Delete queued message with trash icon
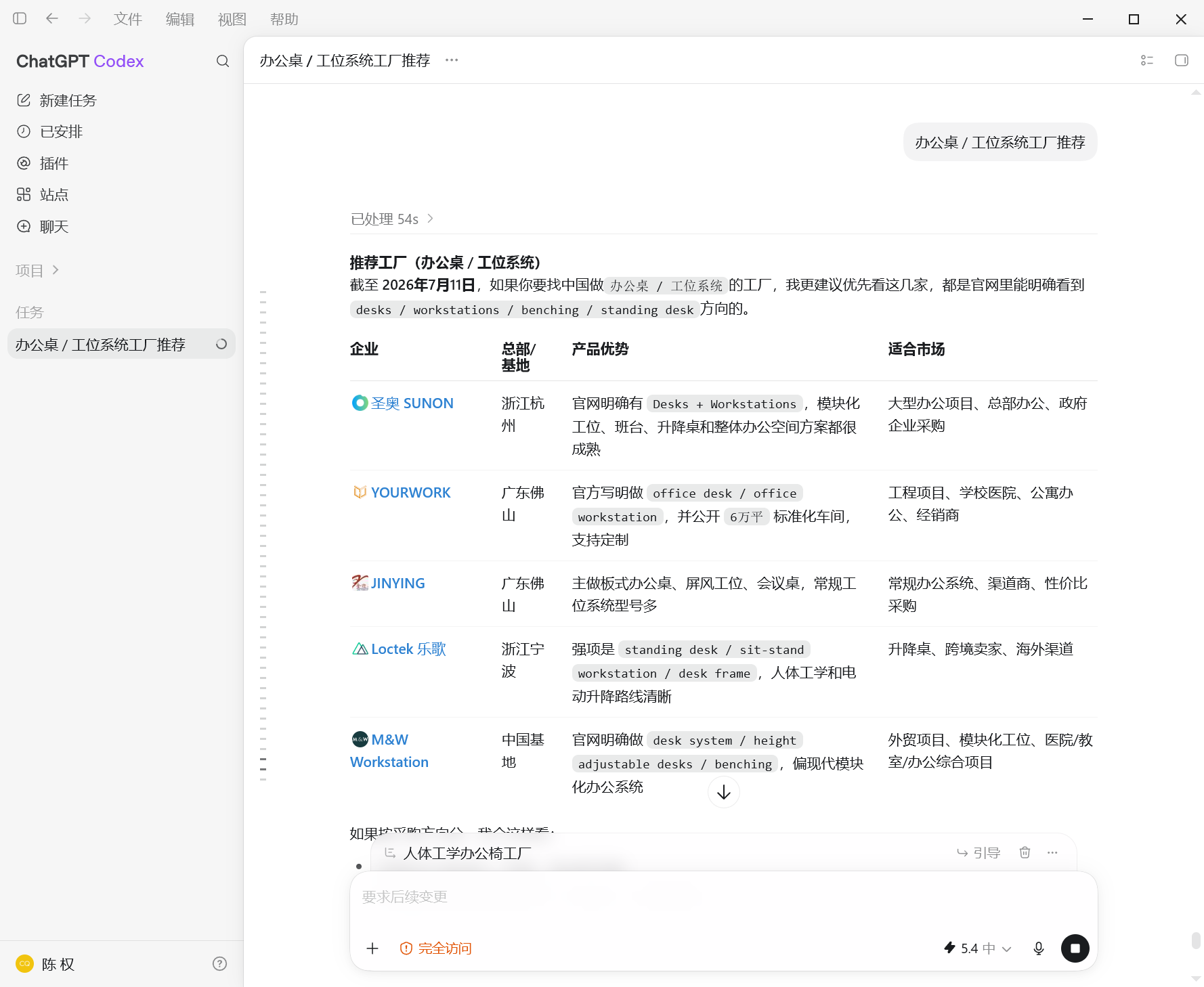The image size is (1204, 987). (x=1025, y=852)
